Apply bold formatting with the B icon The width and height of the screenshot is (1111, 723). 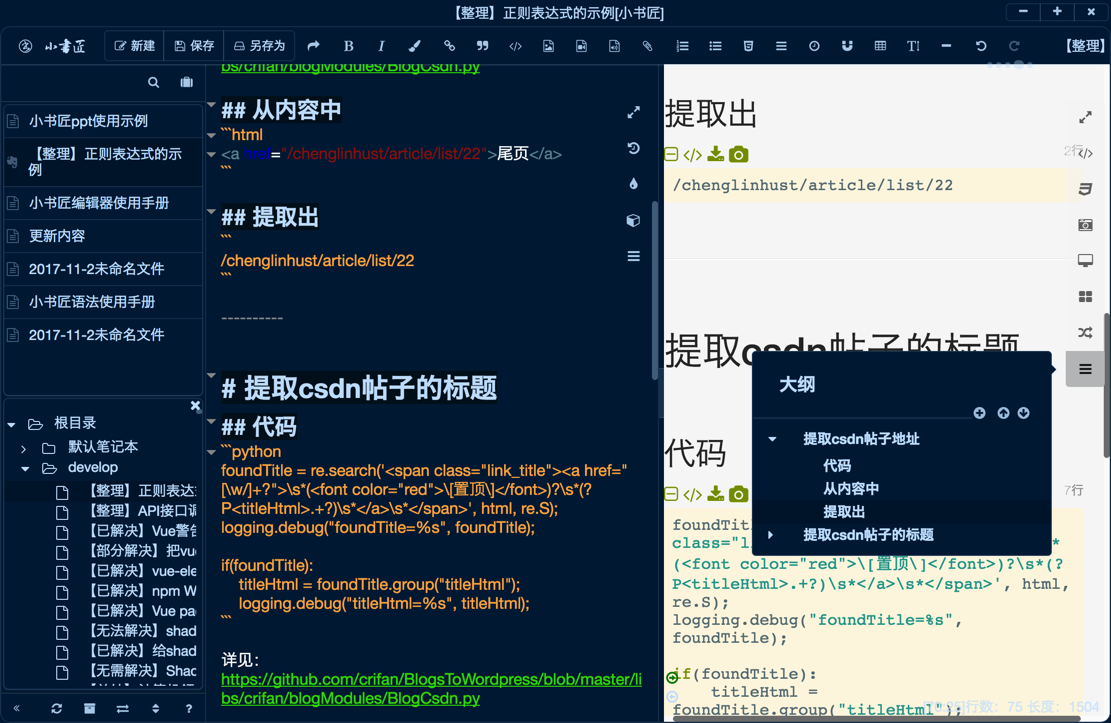[x=348, y=45]
